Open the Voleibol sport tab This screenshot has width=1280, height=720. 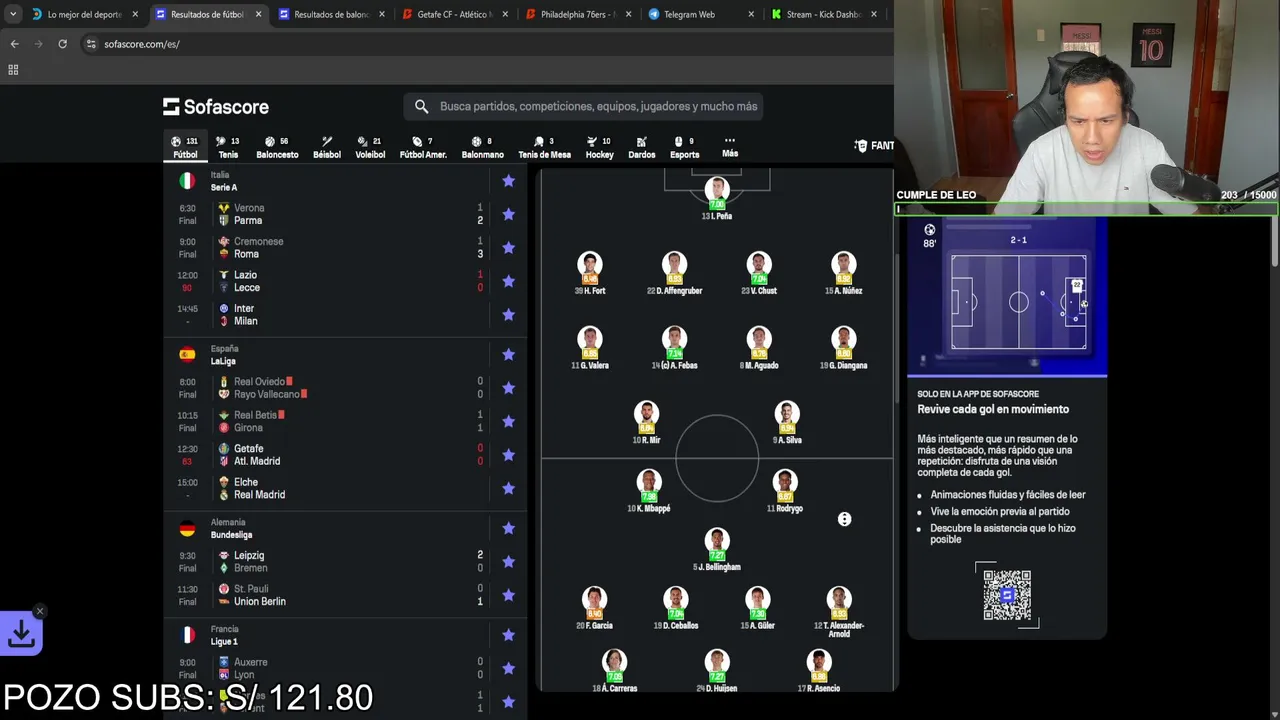click(370, 147)
